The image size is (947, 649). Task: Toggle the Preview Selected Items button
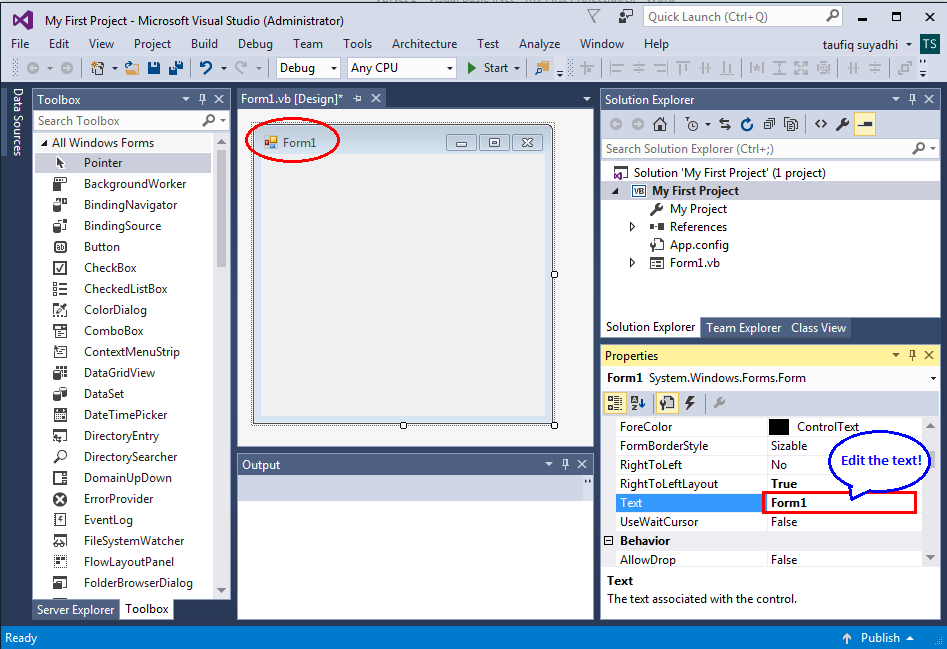[865, 124]
